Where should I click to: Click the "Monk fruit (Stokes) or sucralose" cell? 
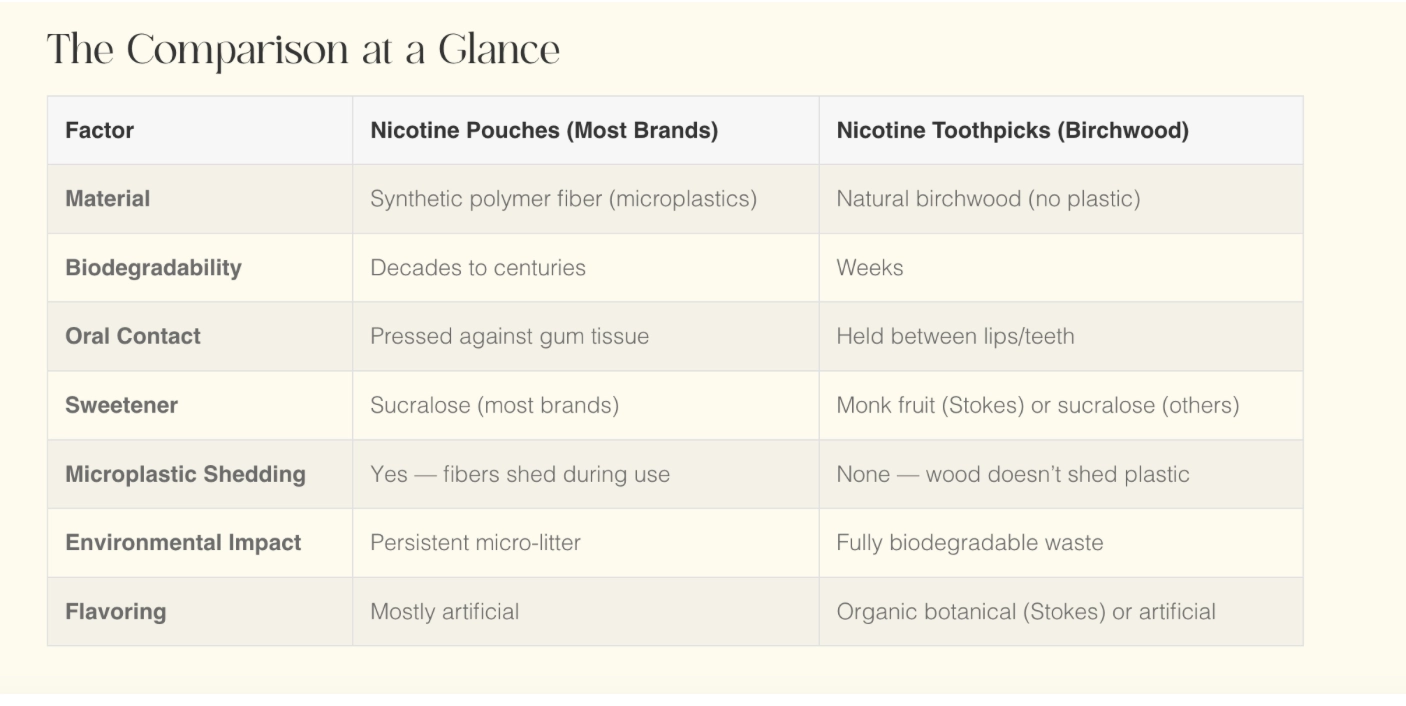pyautogui.click(x=1037, y=405)
